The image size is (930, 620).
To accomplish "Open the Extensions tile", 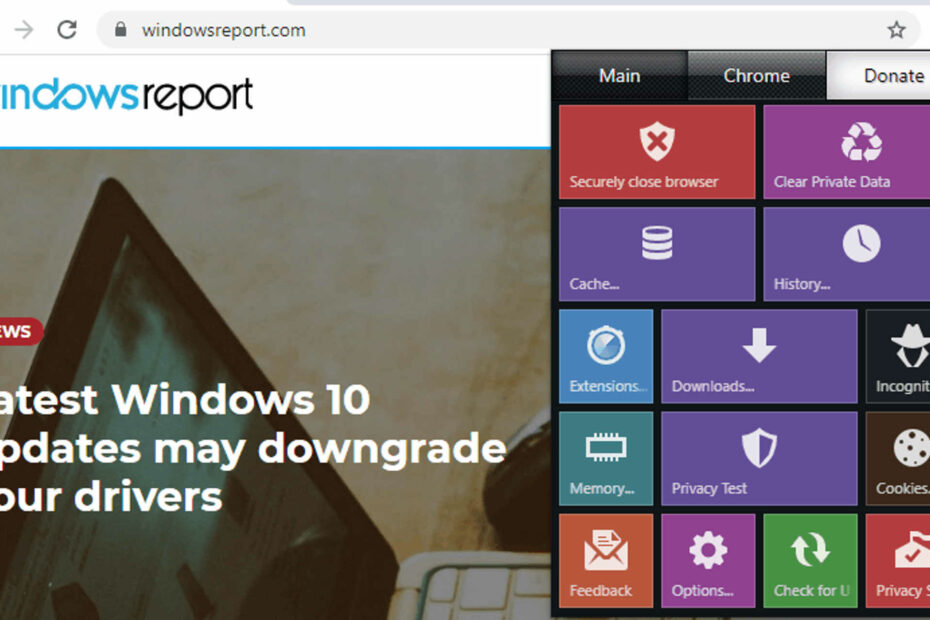I will pyautogui.click(x=606, y=356).
